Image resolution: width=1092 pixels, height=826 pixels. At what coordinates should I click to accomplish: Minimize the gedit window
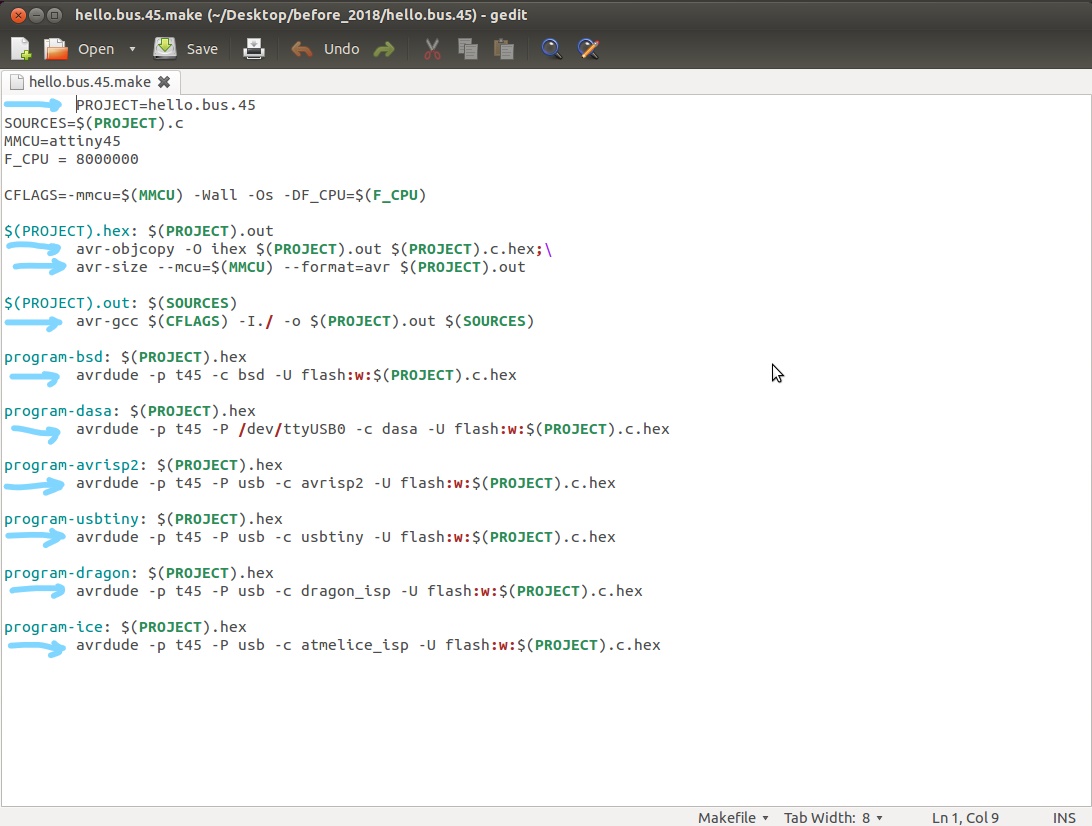[36, 15]
